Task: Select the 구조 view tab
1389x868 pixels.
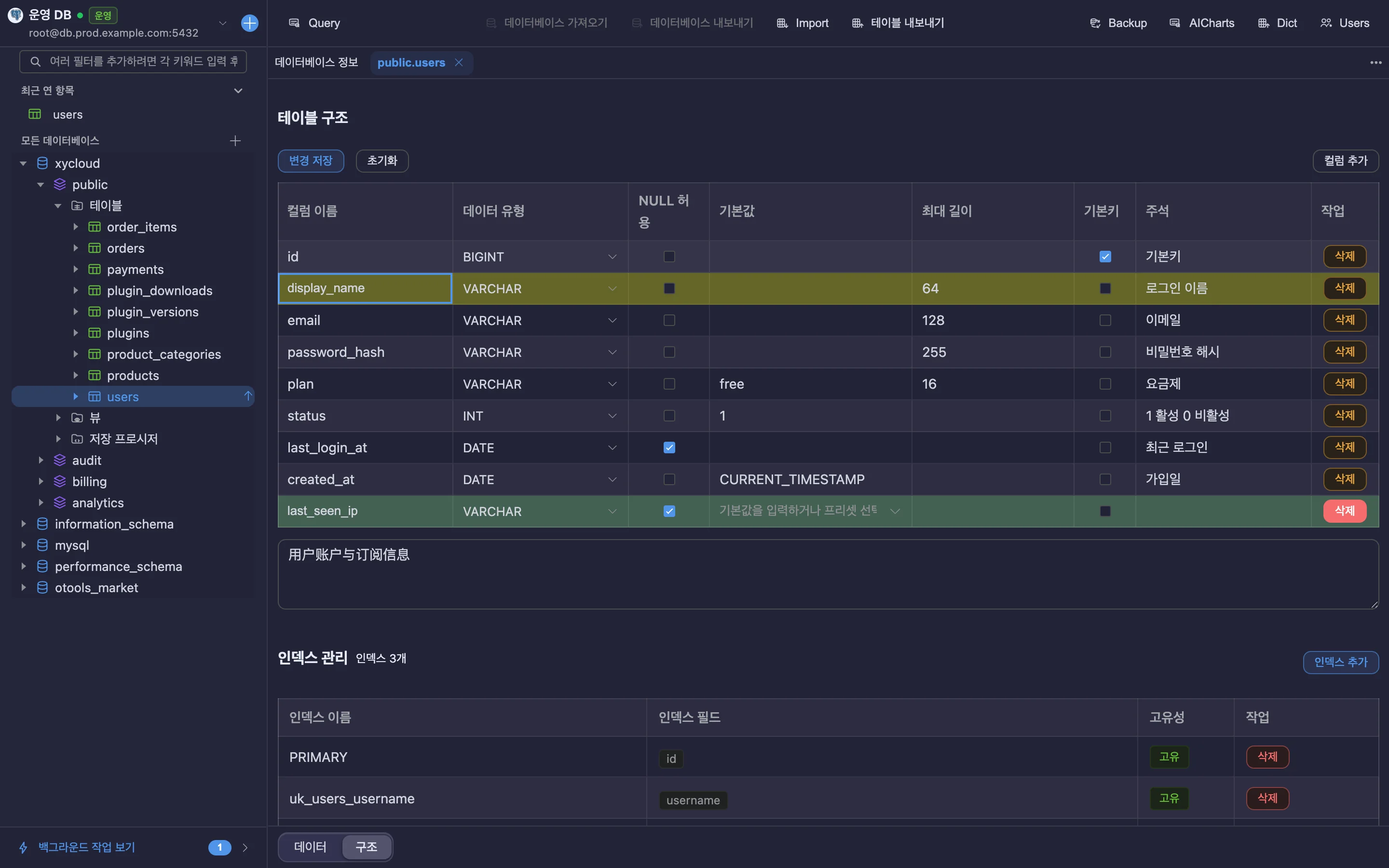Action: [x=366, y=847]
